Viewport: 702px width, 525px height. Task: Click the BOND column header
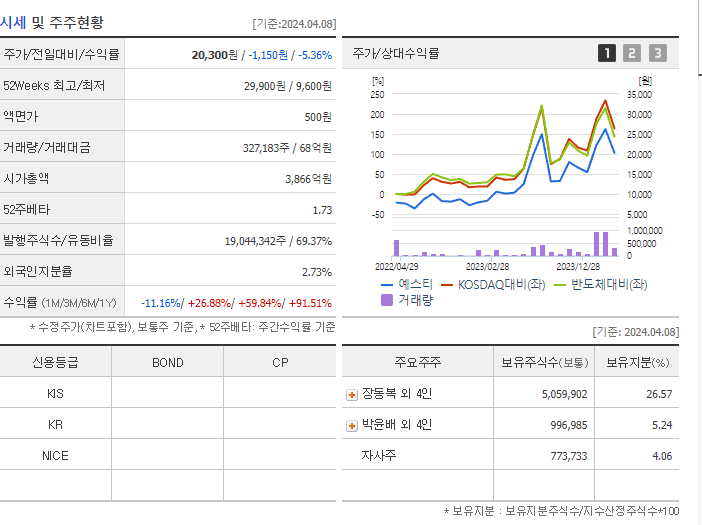pyautogui.click(x=168, y=363)
